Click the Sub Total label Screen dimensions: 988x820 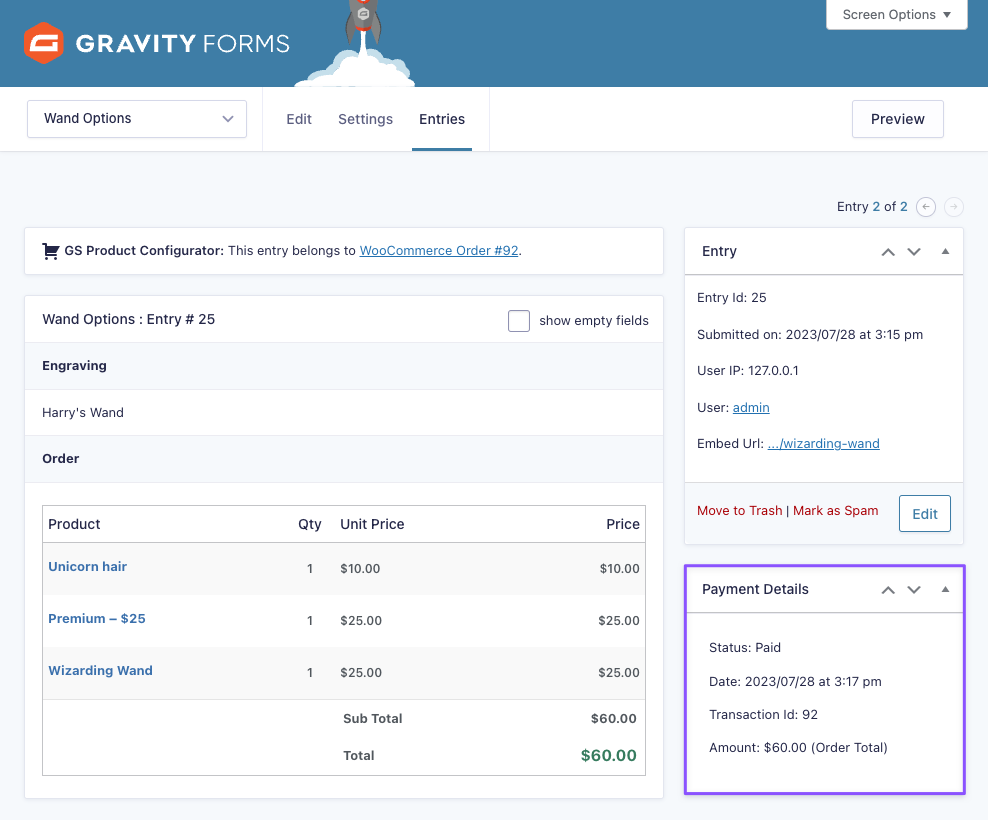click(x=372, y=719)
